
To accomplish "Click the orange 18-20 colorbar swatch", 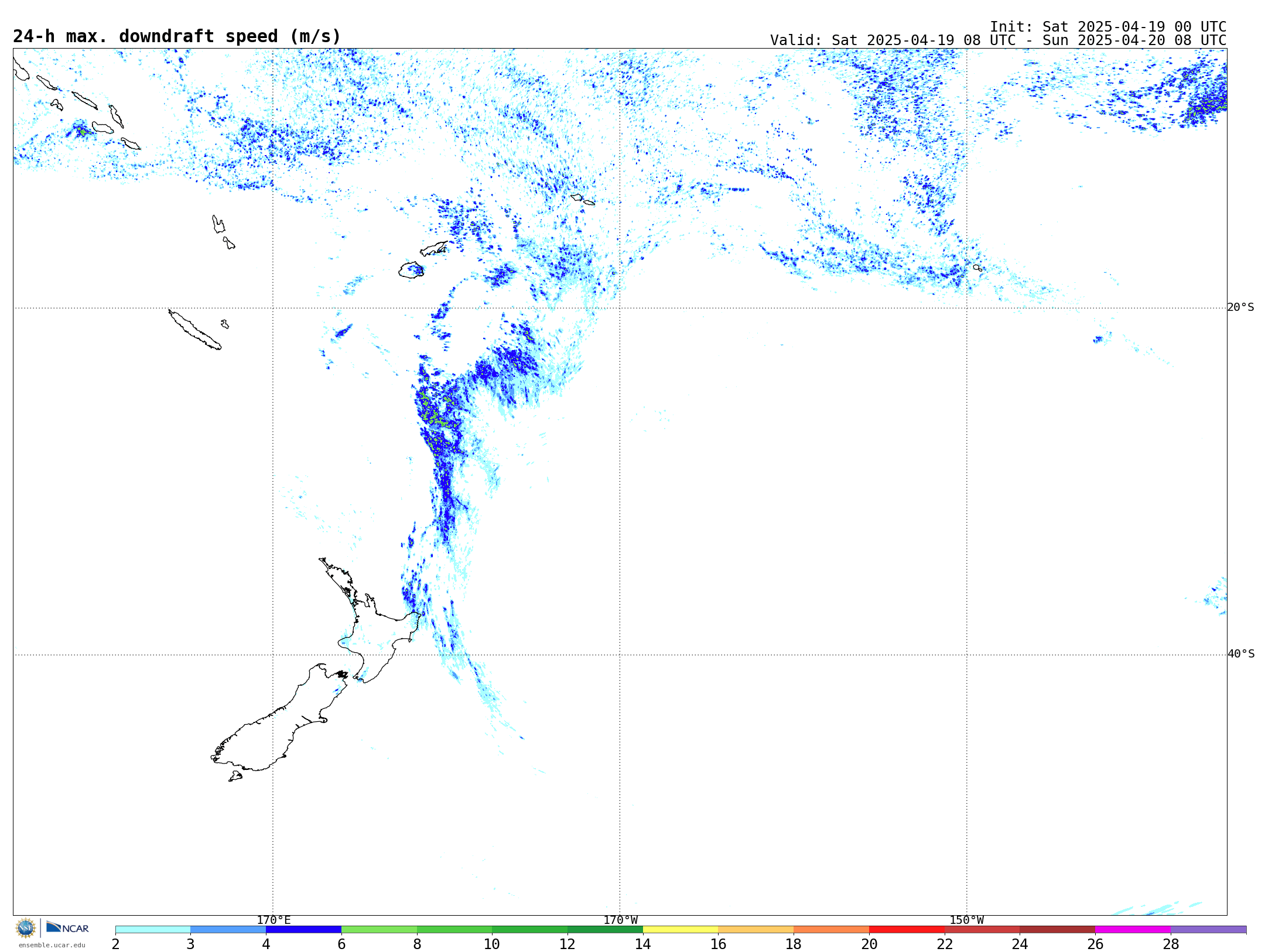I will tap(832, 930).
